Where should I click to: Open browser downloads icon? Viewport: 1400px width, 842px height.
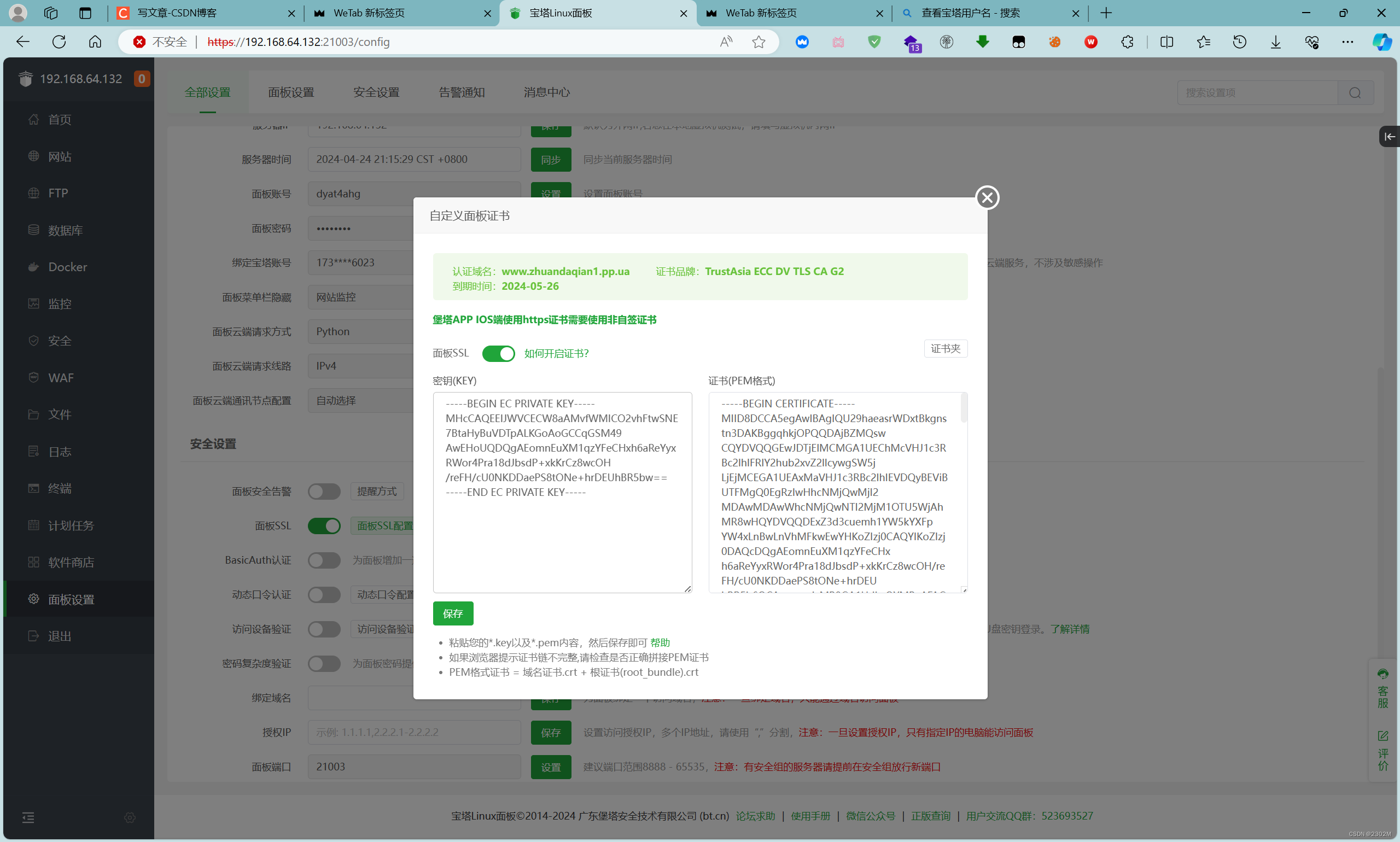(1275, 42)
